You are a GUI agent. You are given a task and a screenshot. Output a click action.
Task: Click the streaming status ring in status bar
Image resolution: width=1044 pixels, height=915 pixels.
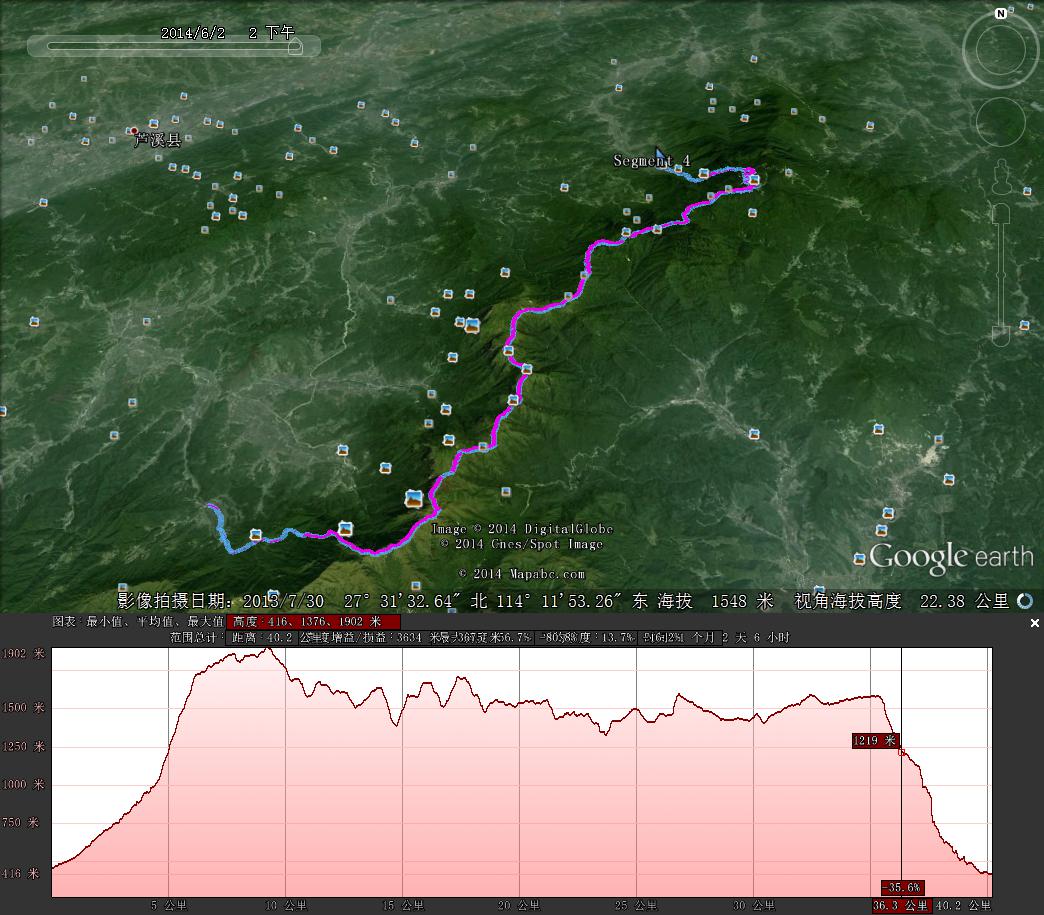click(1025, 601)
